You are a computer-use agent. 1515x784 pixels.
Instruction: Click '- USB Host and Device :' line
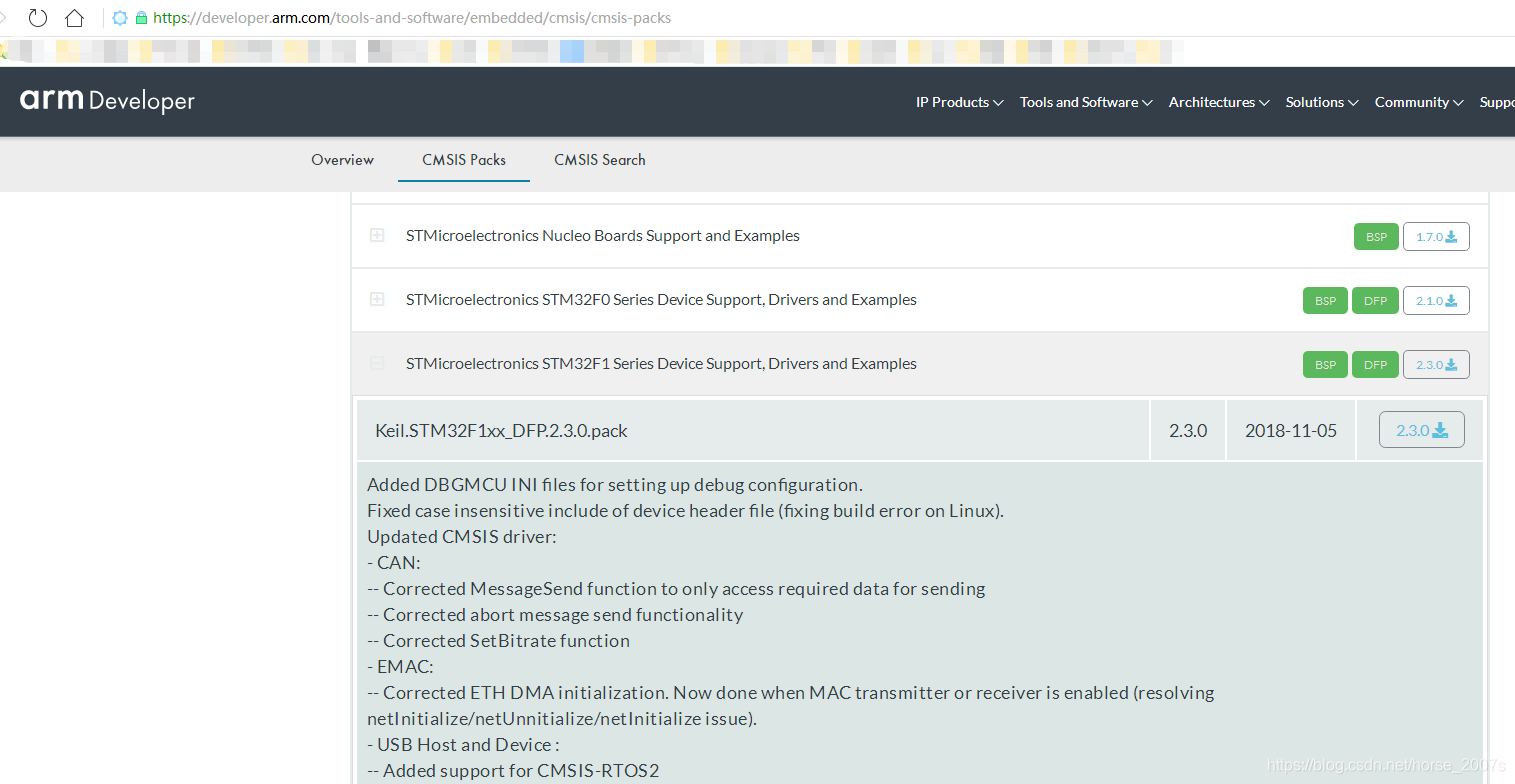(463, 745)
